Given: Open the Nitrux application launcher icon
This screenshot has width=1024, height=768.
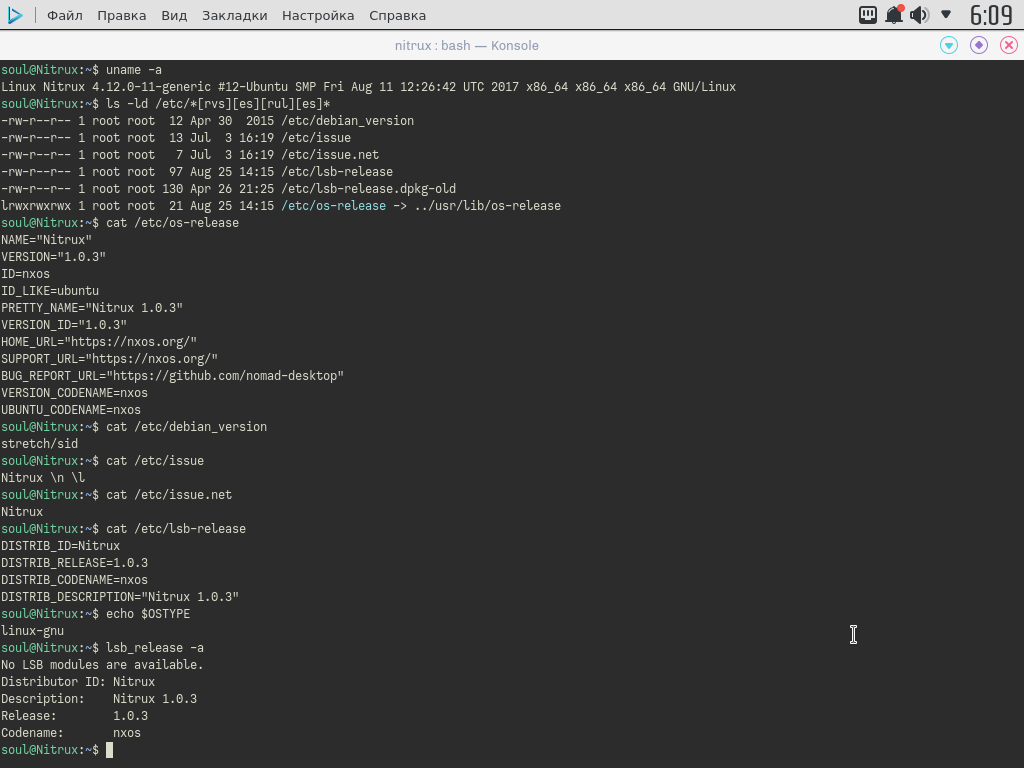Looking at the screenshot, I should click(14, 15).
